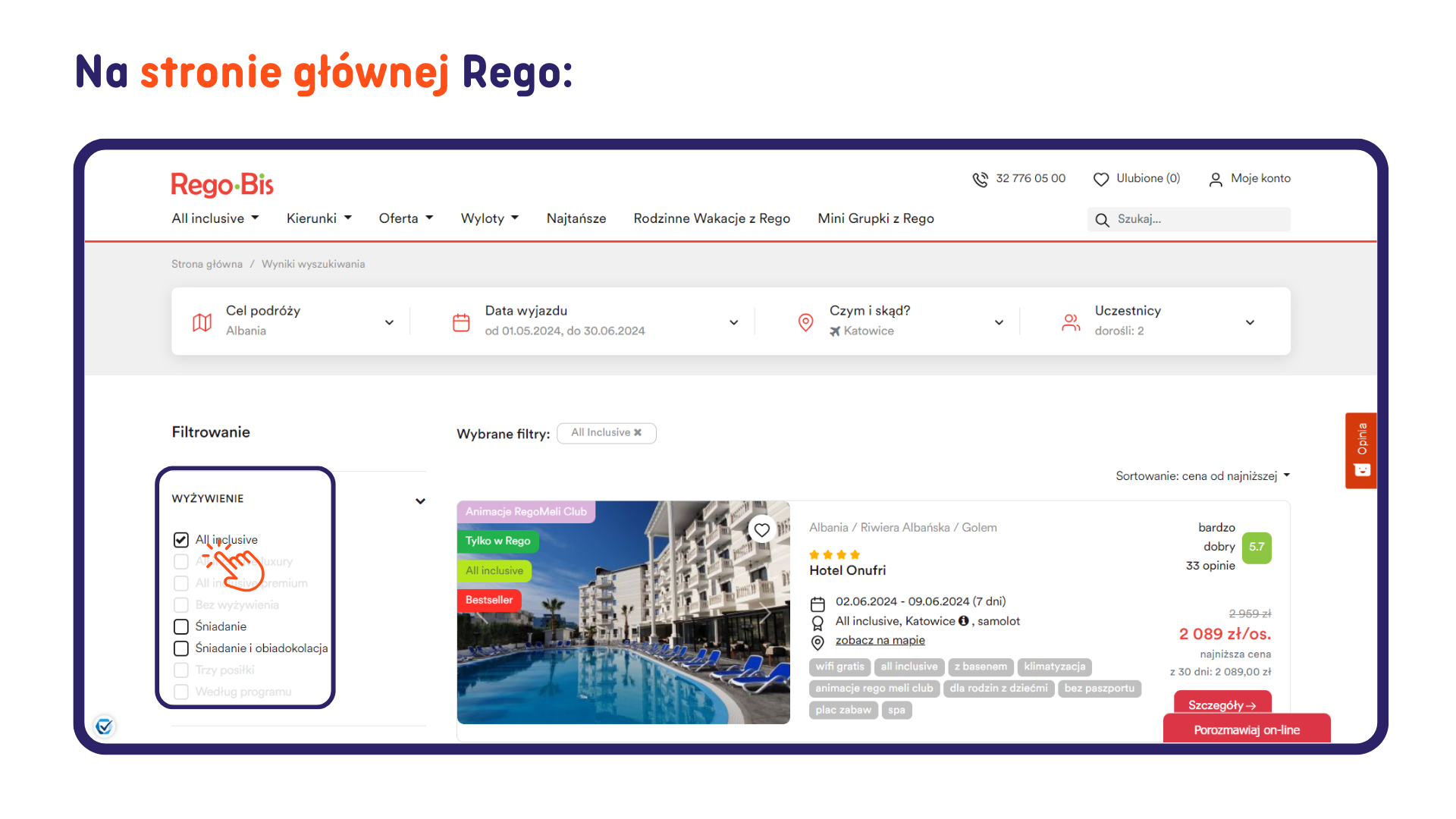Uncheck the All inclusive checkbox

click(180, 540)
